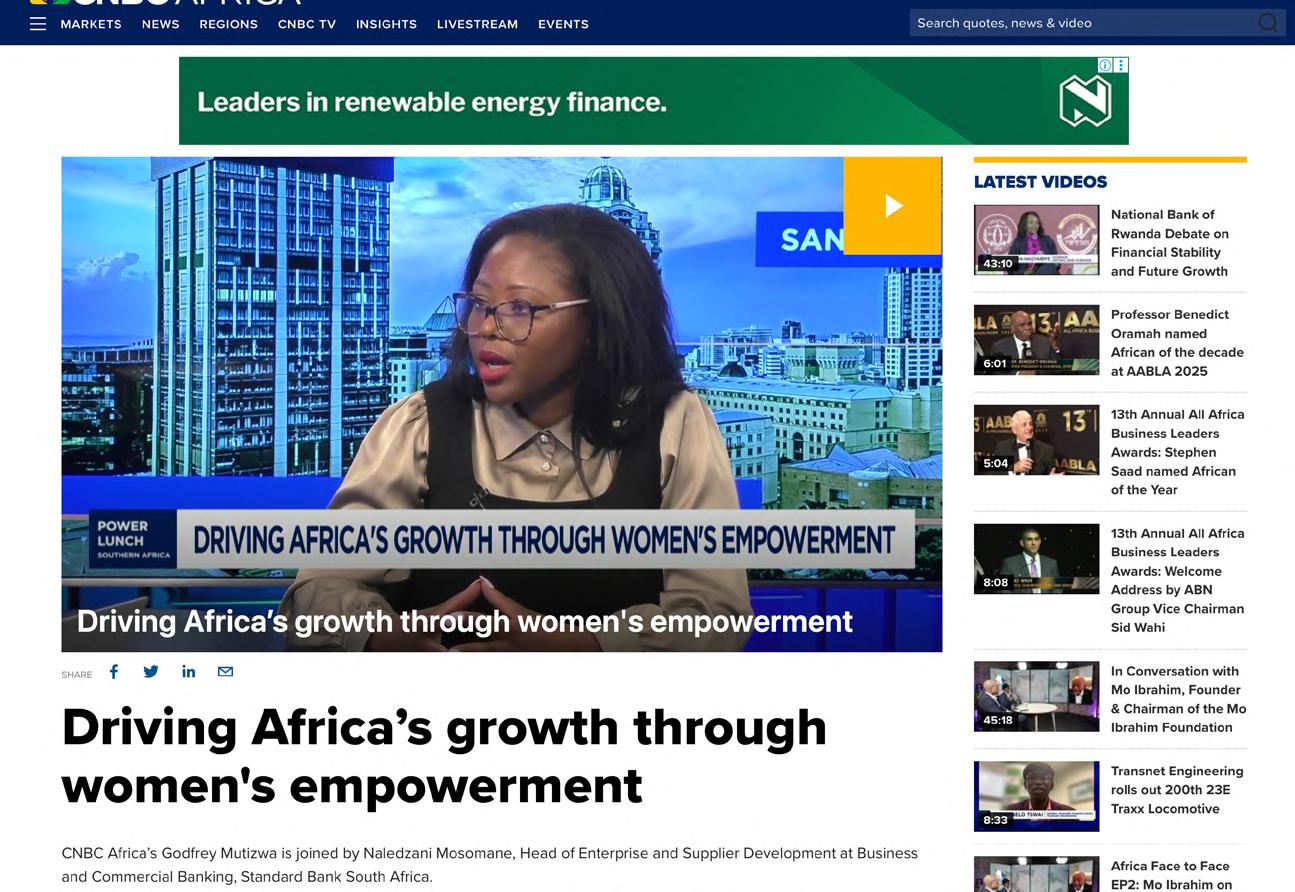This screenshot has width=1295, height=892.
Task: Share article on Twitter
Action: click(x=151, y=671)
